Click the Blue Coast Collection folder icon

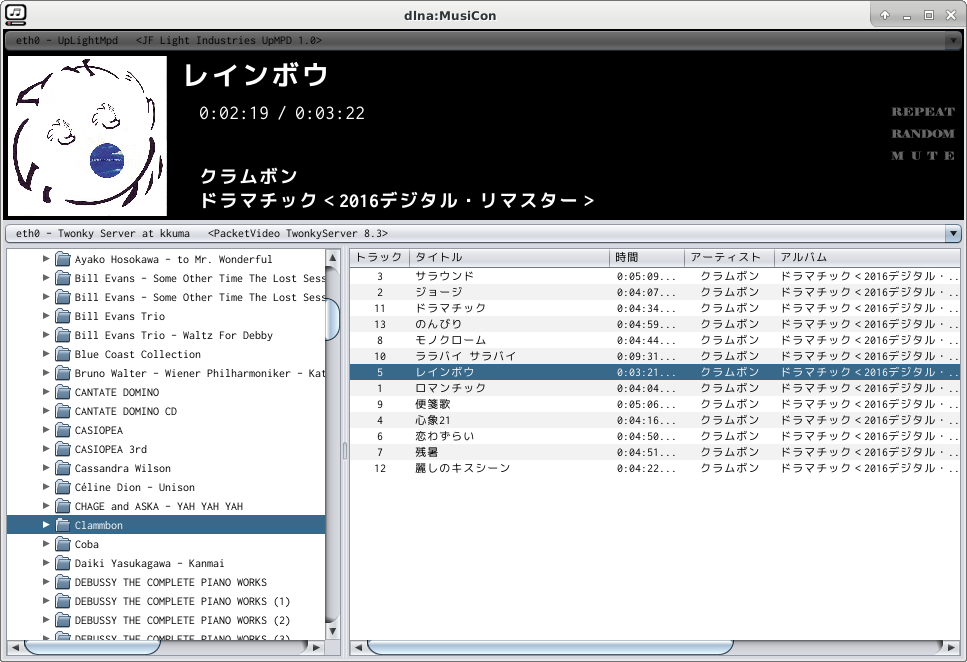pos(62,354)
